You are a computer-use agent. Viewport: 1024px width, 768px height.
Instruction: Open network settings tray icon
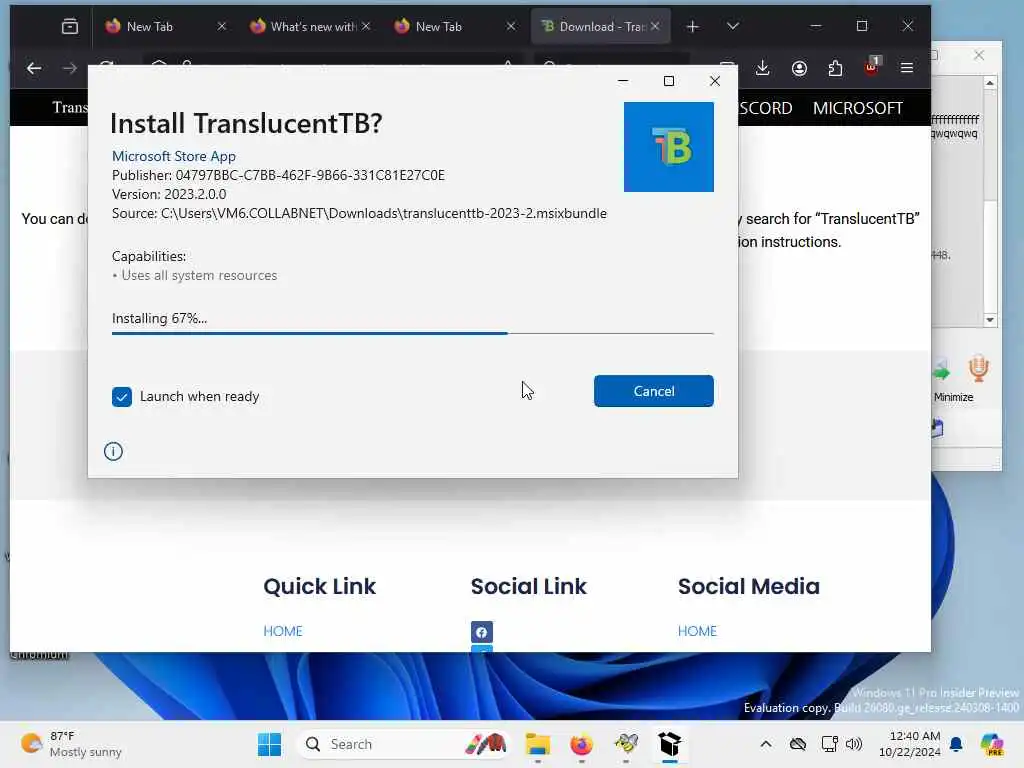point(829,744)
